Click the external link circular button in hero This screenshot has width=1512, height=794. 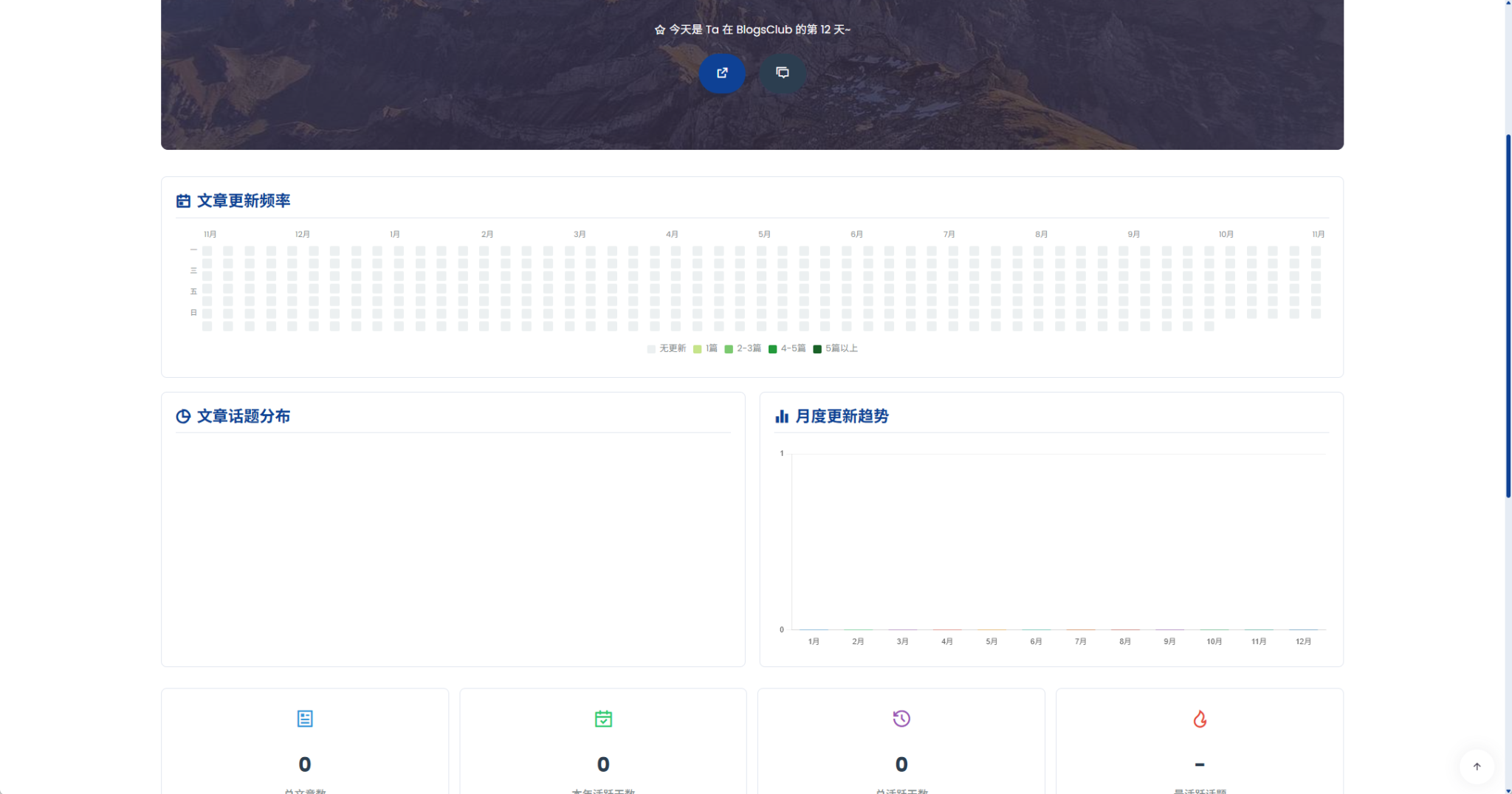coord(722,74)
